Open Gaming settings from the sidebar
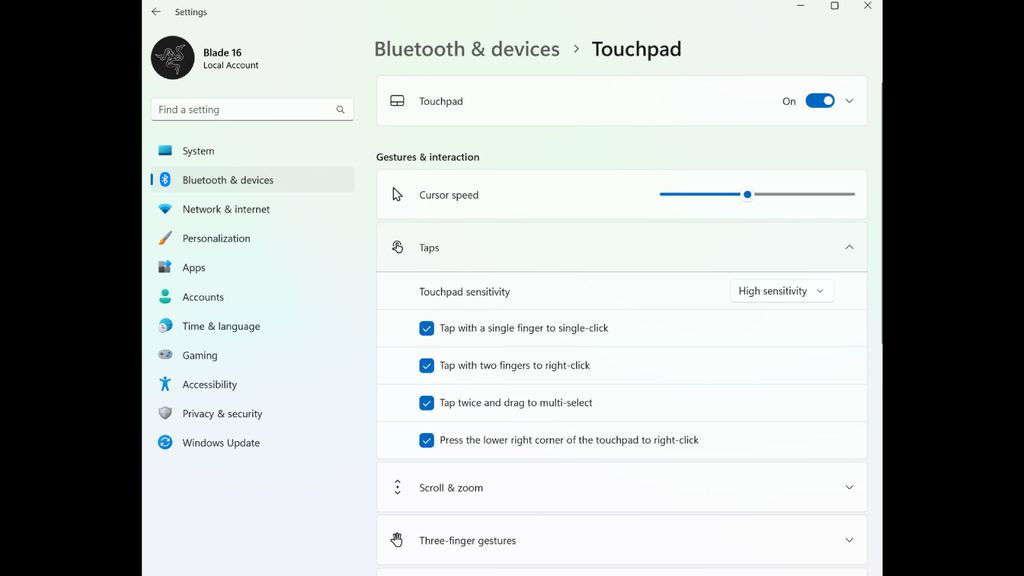 pyautogui.click(x=165, y=355)
